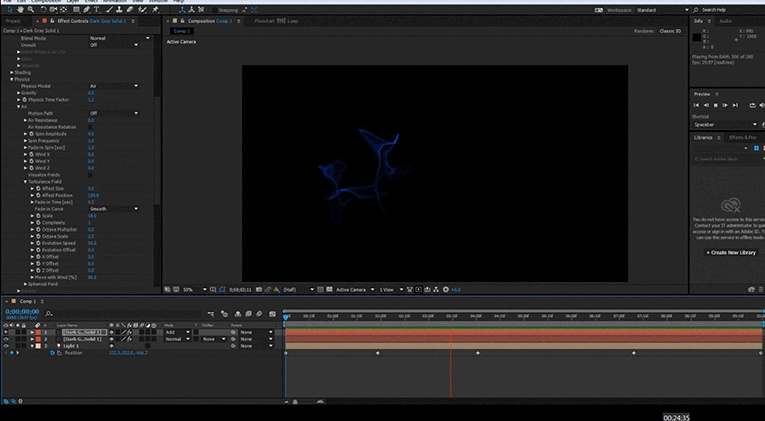The image size is (765, 421).
Task: Toggle Evolution Speed stopwatch
Action: [x=38, y=243]
